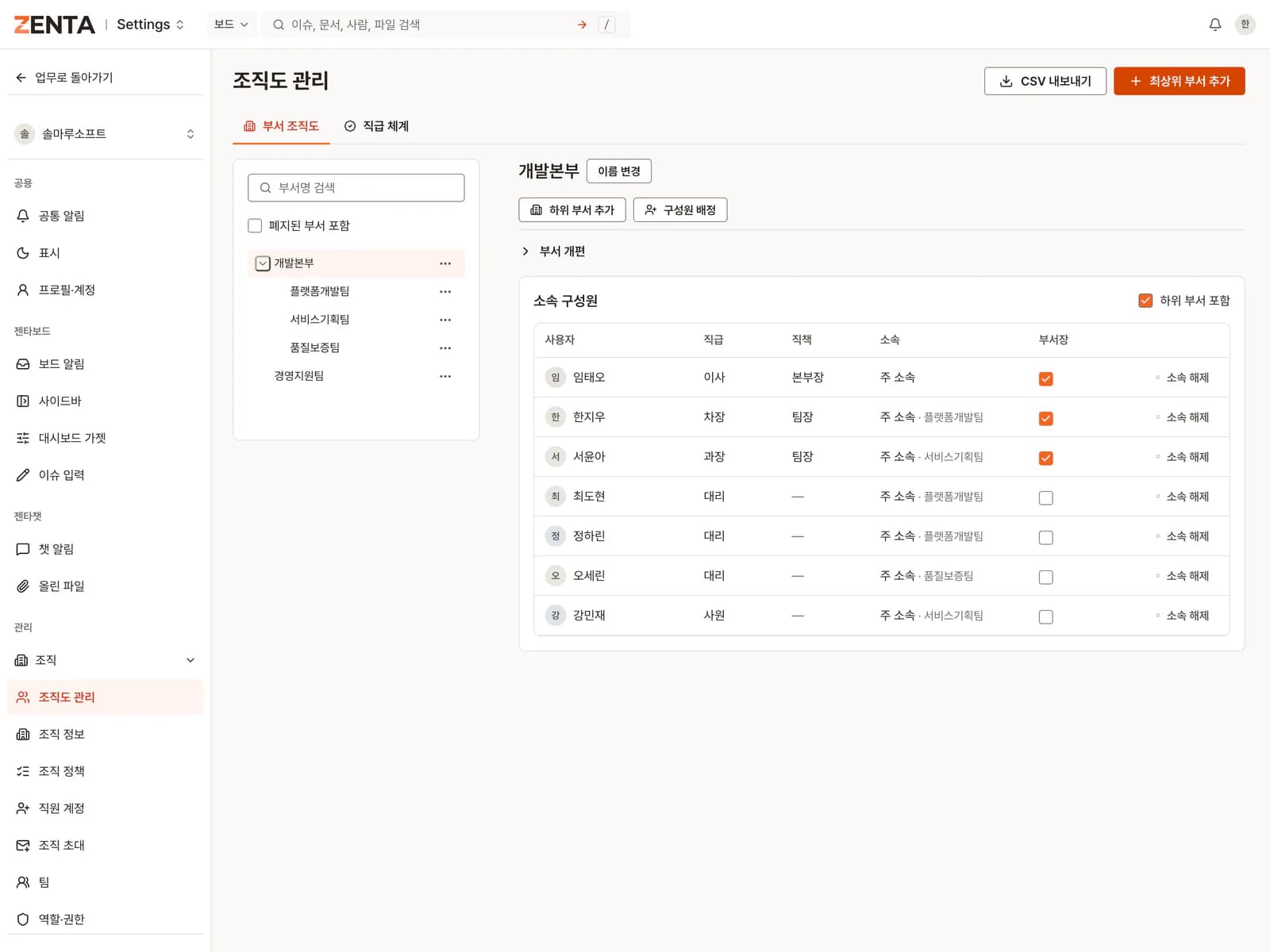Focus the 부서명 검색 field
This screenshot has height=952, width=1270.
pos(356,188)
